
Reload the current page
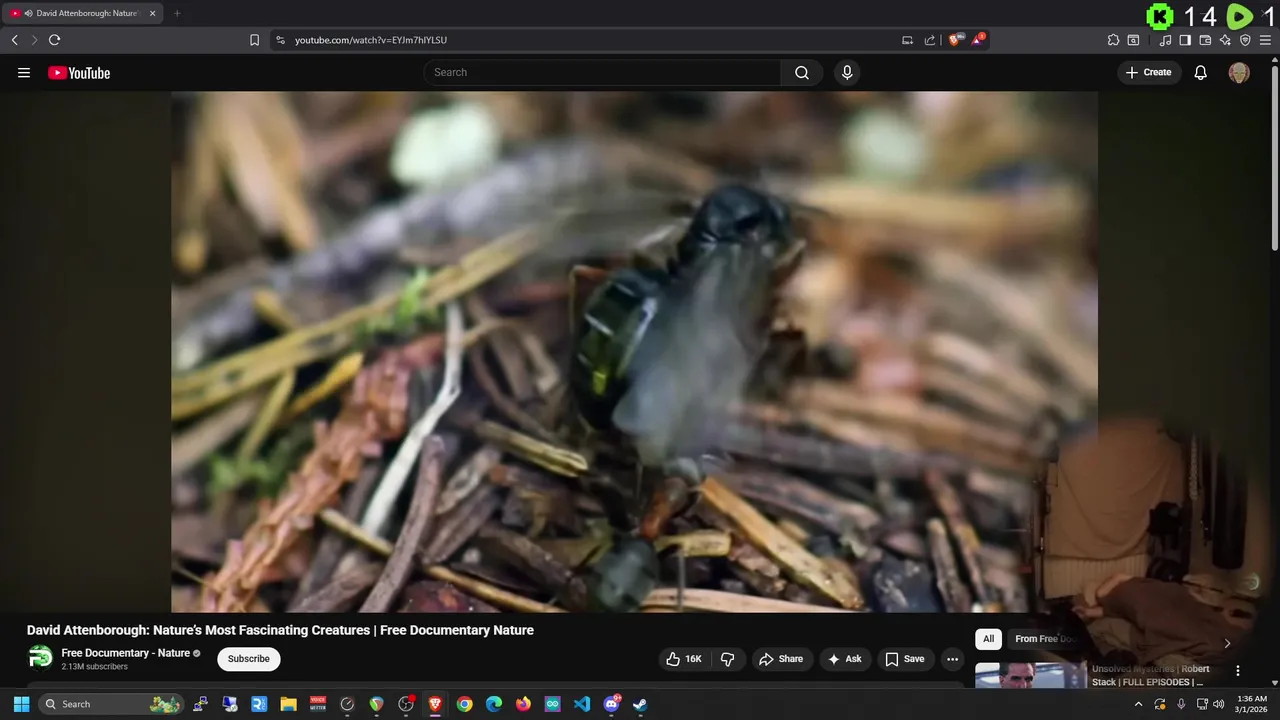click(54, 40)
